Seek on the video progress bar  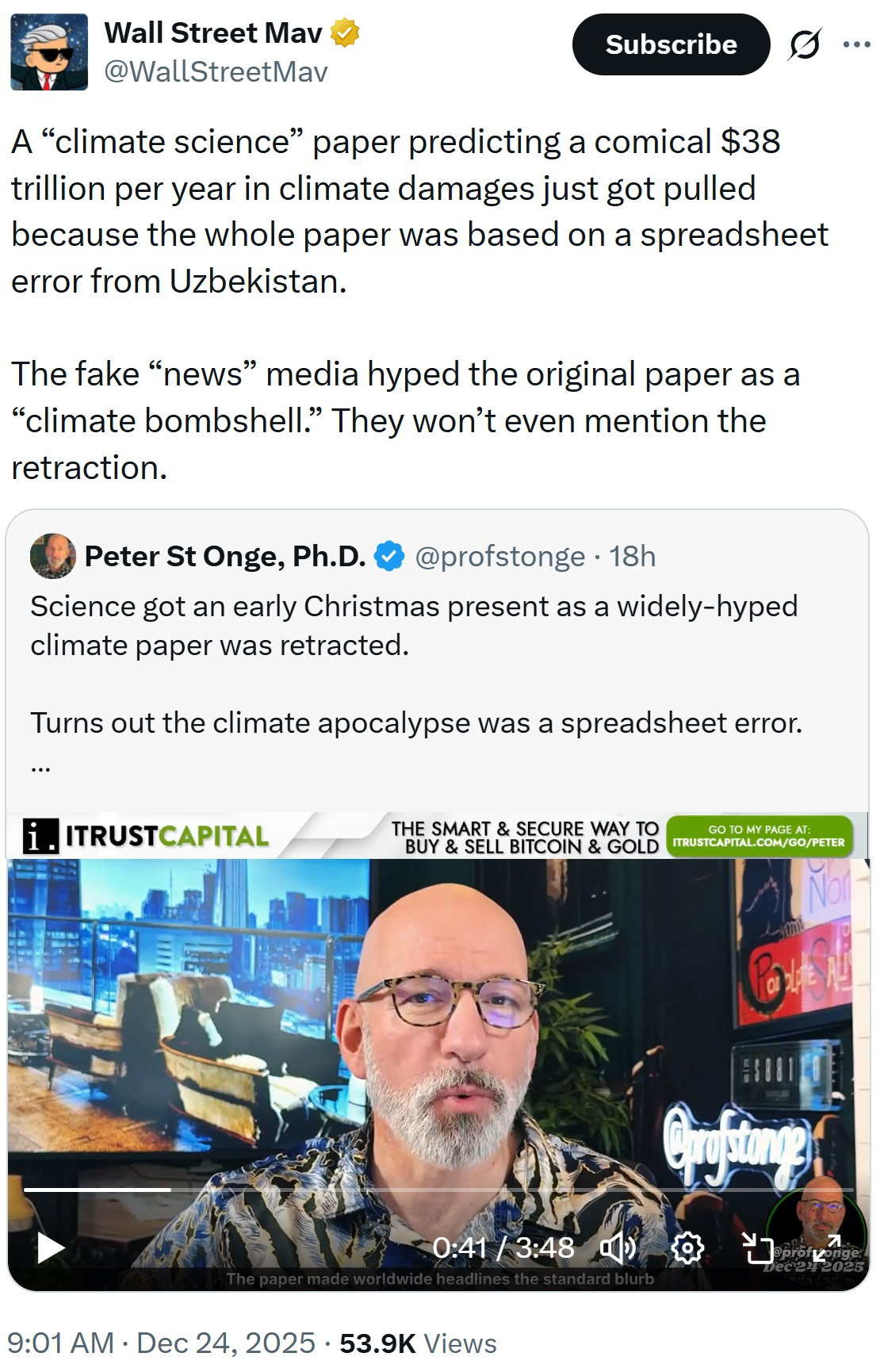(x=438, y=1190)
